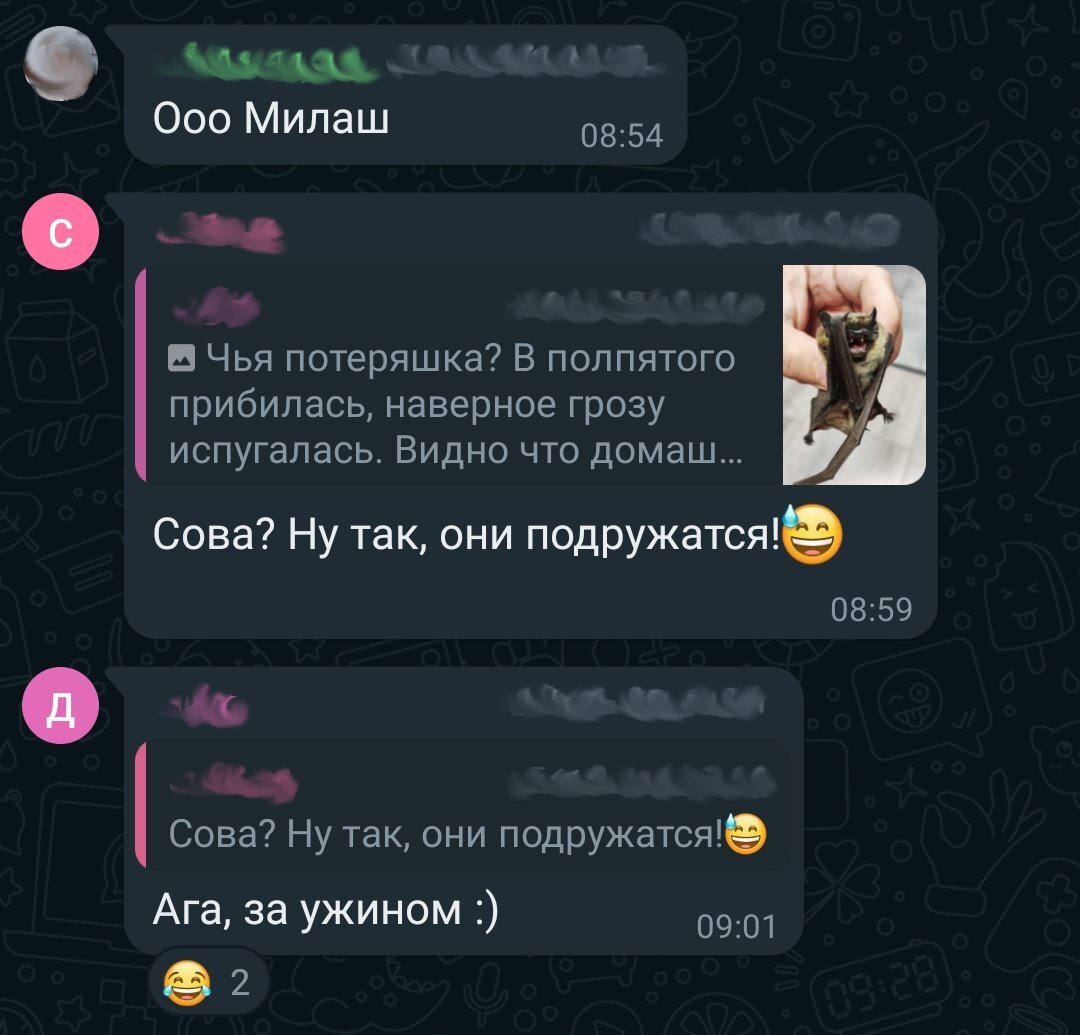Click the blurred pink sender name beside "Д" avatar
Image resolution: width=1080 pixels, height=1035 pixels.
click(x=207, y=706)
